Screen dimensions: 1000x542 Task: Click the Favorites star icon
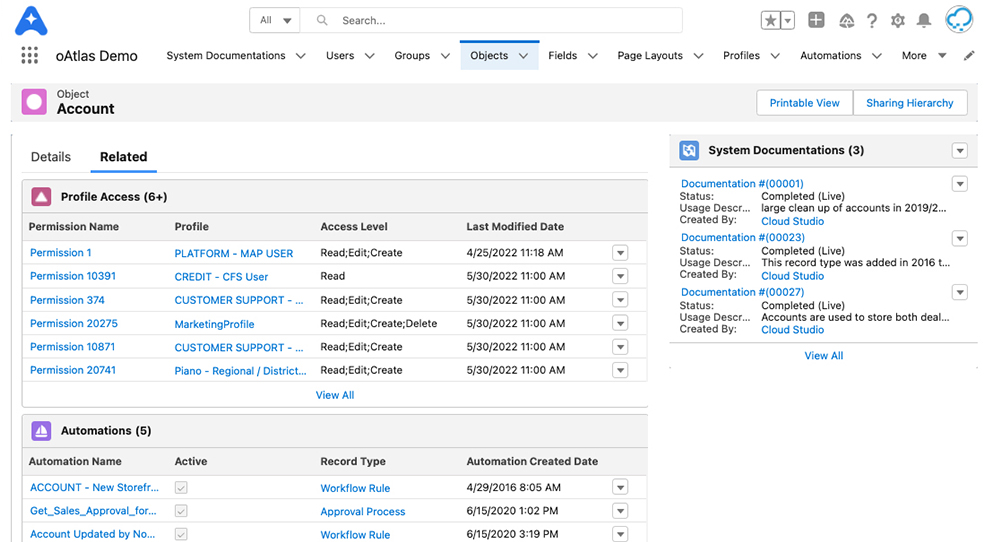[771, 20]
